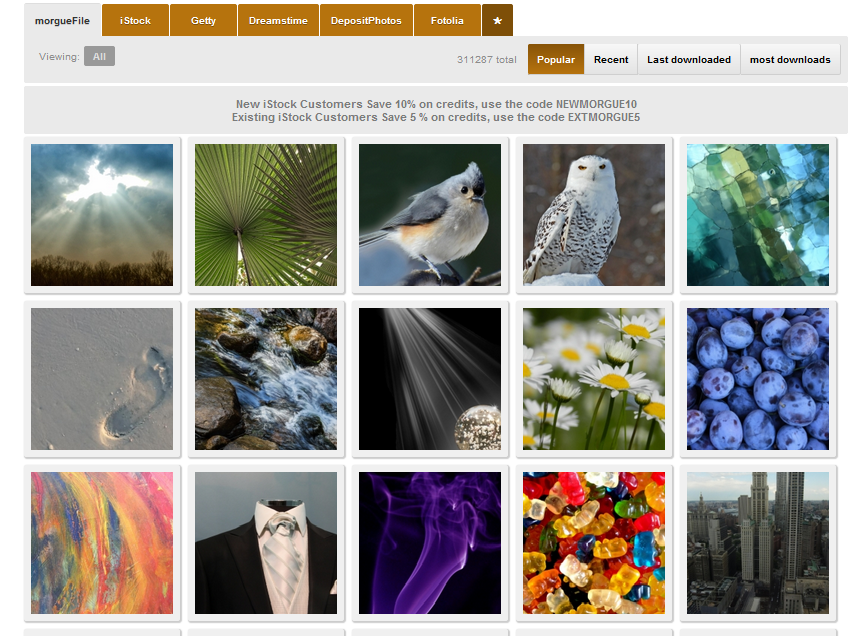Open the Getty tab
Screen dimensions: 857x636
tap(203, 20)
